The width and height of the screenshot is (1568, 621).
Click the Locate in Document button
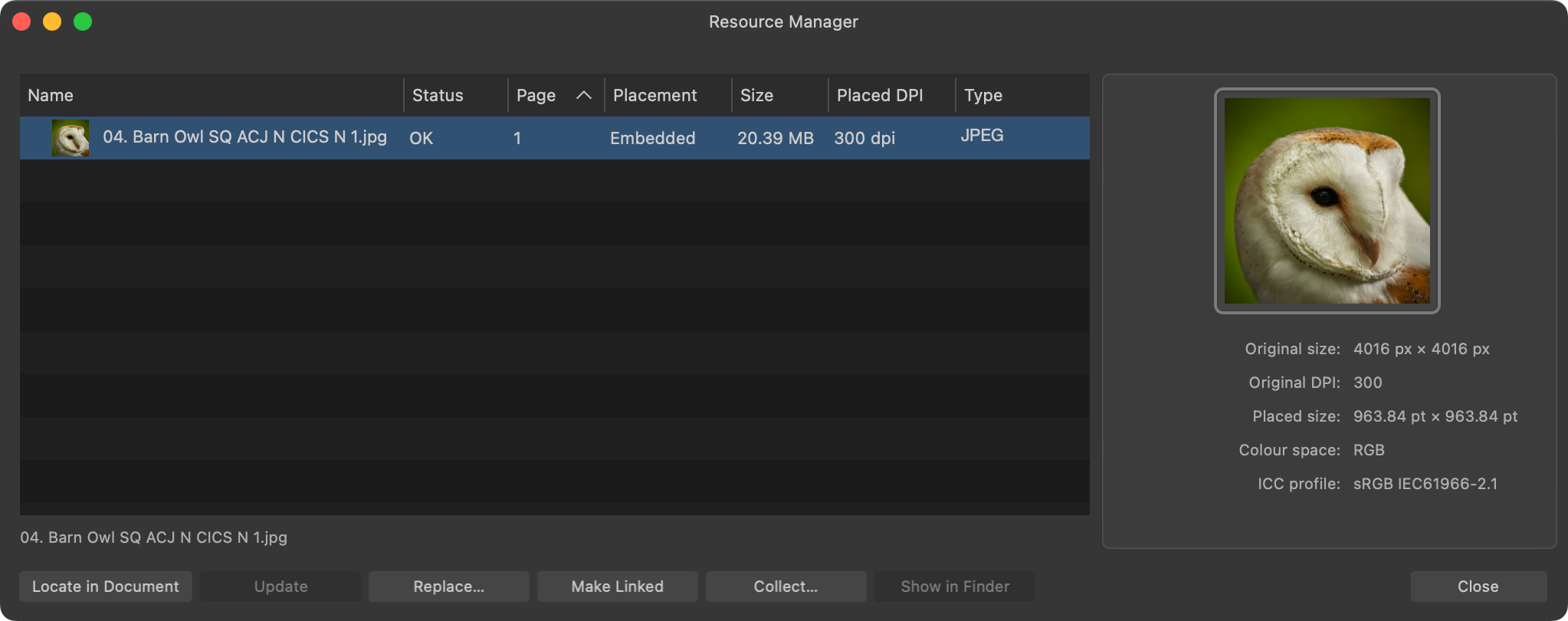pos(106,586)
